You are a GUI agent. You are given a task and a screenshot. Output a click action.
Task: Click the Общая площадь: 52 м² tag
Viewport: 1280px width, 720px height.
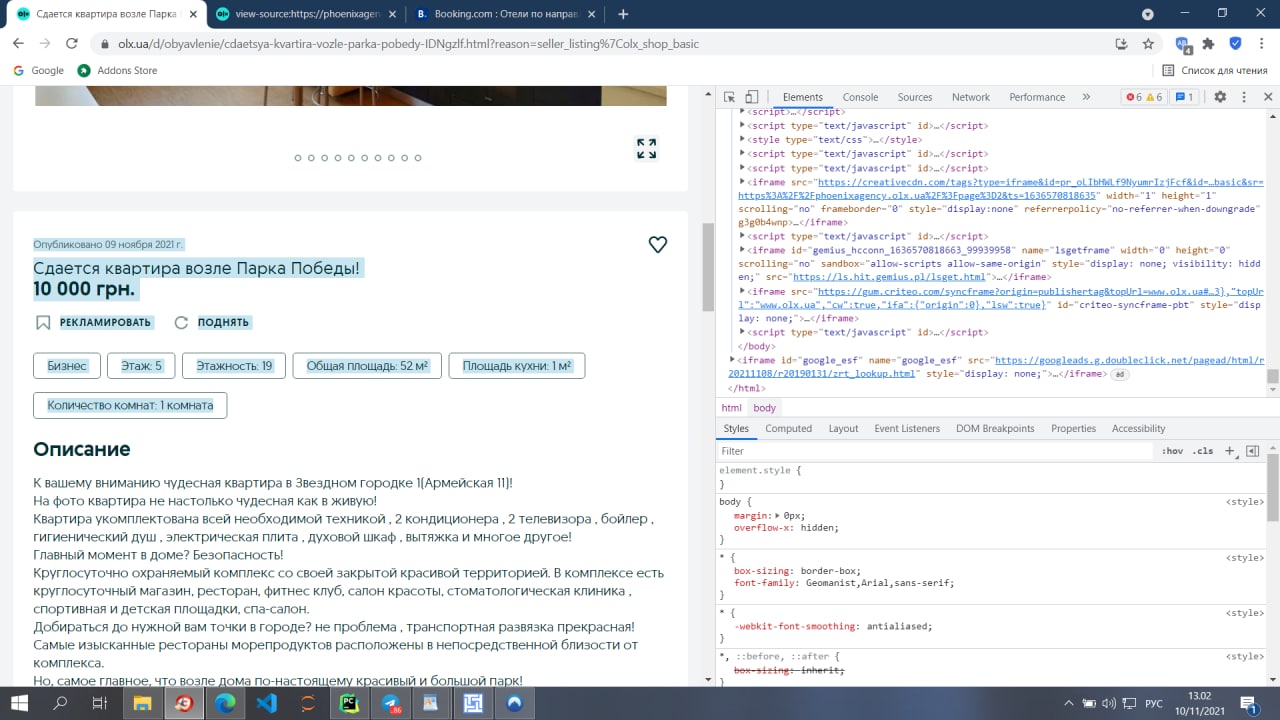point(367,366)
